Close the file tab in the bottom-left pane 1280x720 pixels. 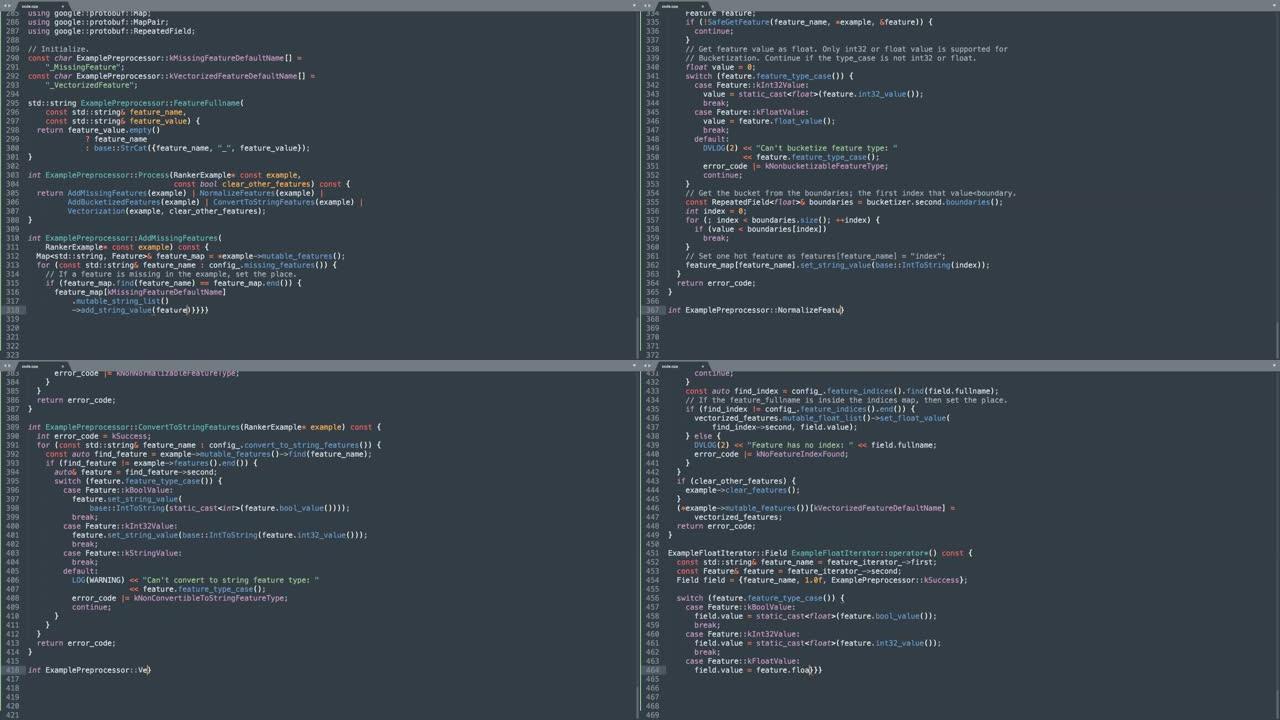[62, 366]
